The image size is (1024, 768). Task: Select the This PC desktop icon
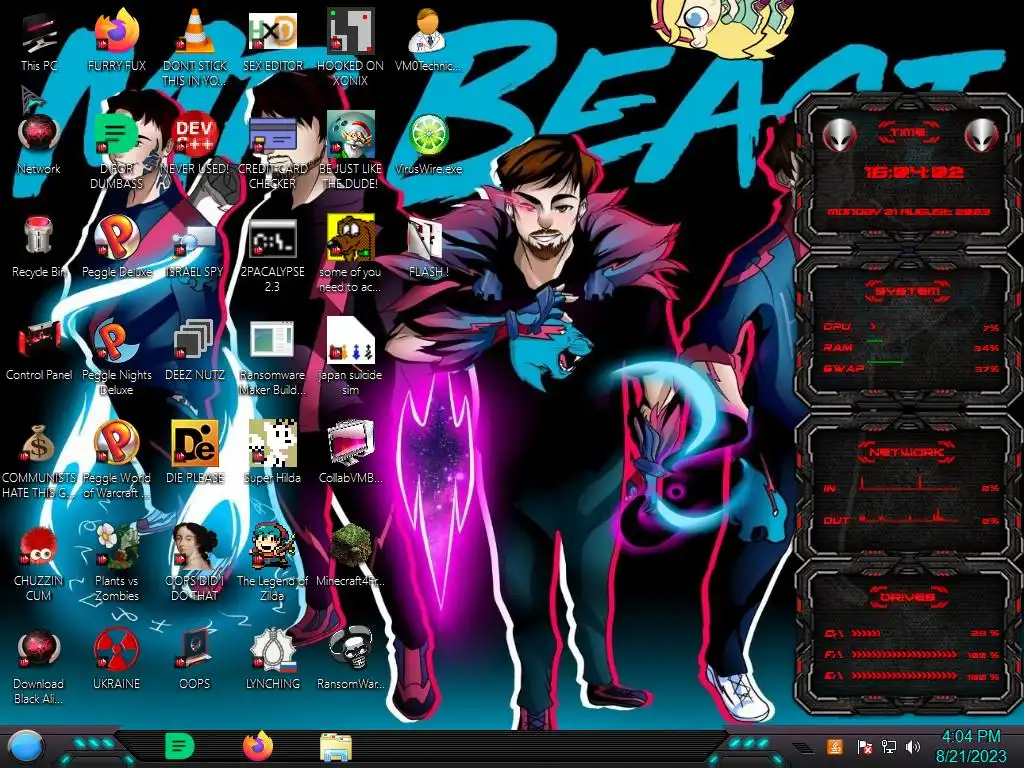tap(39, 31)
